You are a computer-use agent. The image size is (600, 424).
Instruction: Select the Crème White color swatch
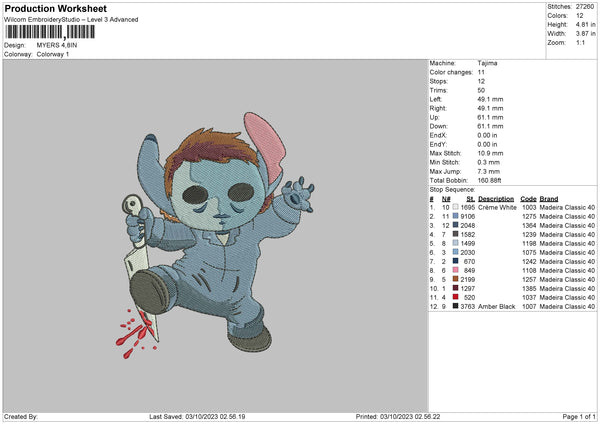tap(457, 207)
